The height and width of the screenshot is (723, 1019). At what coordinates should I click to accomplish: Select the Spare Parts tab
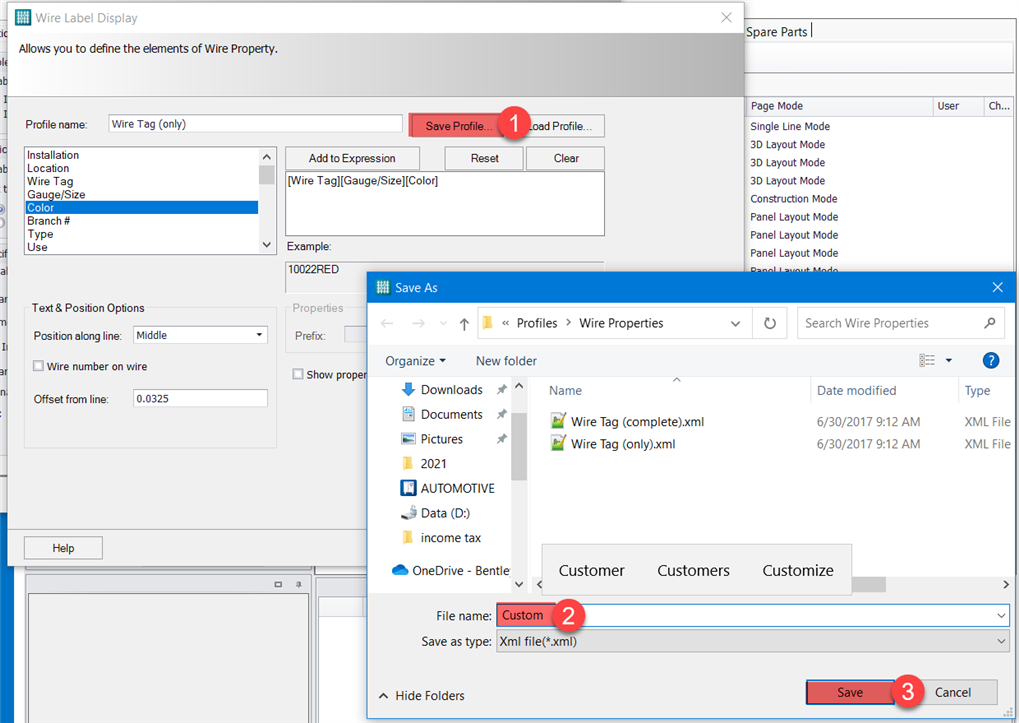pyautogui.click(x=776, y=31)
